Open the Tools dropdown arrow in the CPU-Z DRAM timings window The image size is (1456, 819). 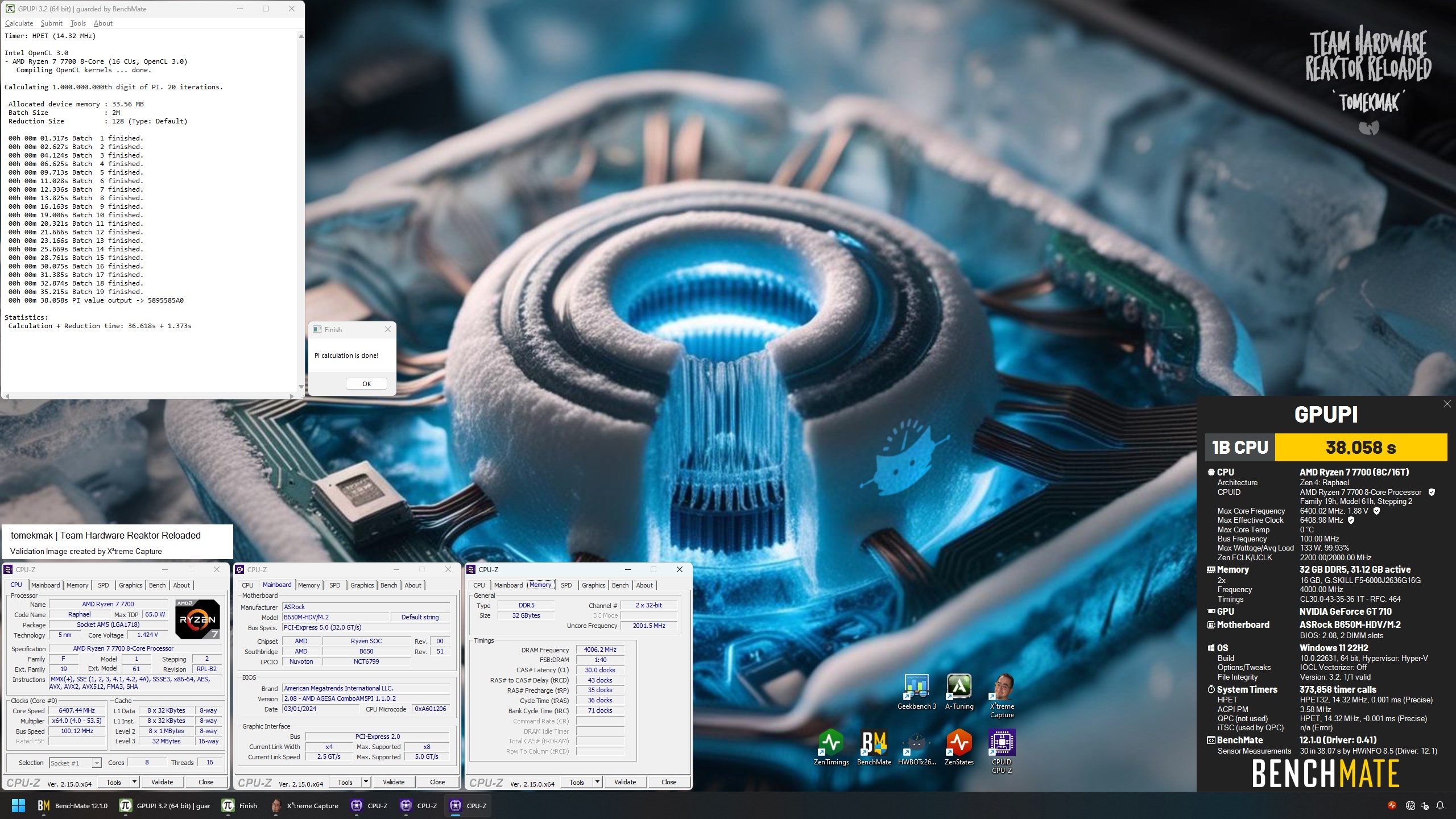[x=598, y=782]
